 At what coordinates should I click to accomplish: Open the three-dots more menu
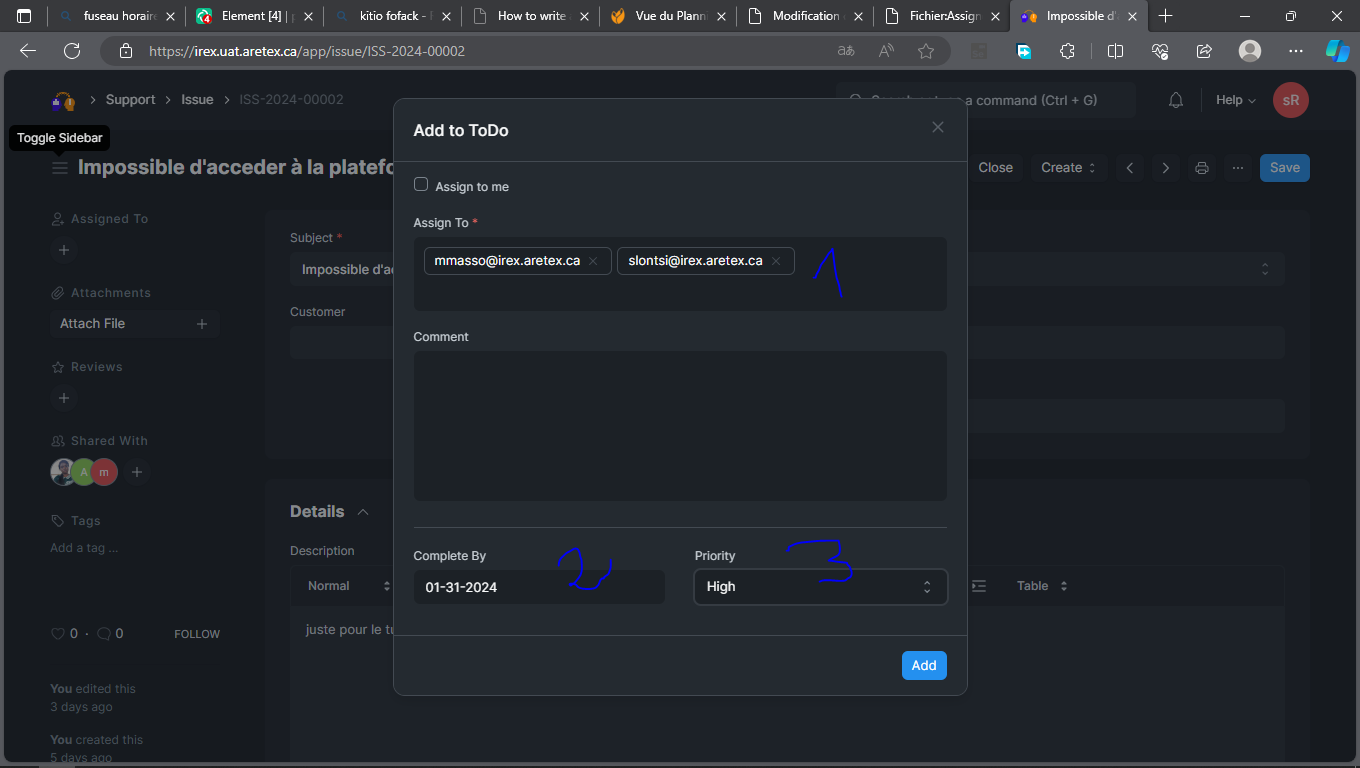tap(1238, 168)
